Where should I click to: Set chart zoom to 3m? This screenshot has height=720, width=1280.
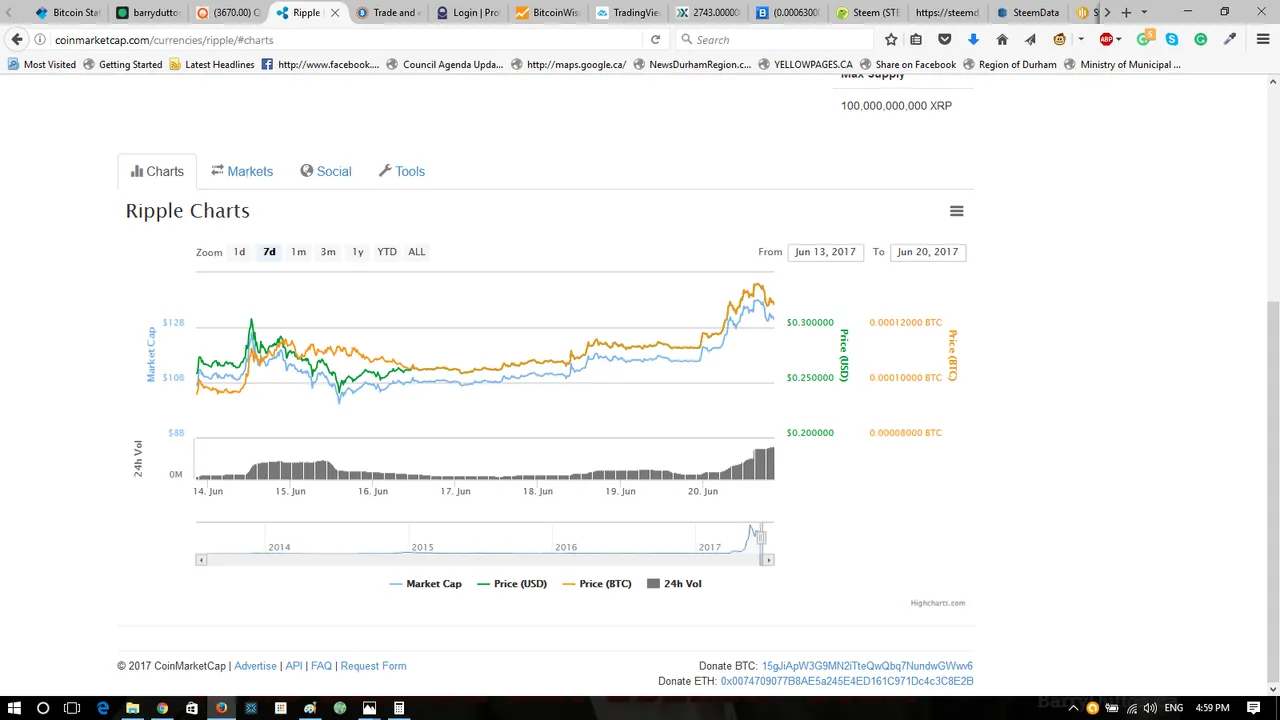tap(328, 252)
